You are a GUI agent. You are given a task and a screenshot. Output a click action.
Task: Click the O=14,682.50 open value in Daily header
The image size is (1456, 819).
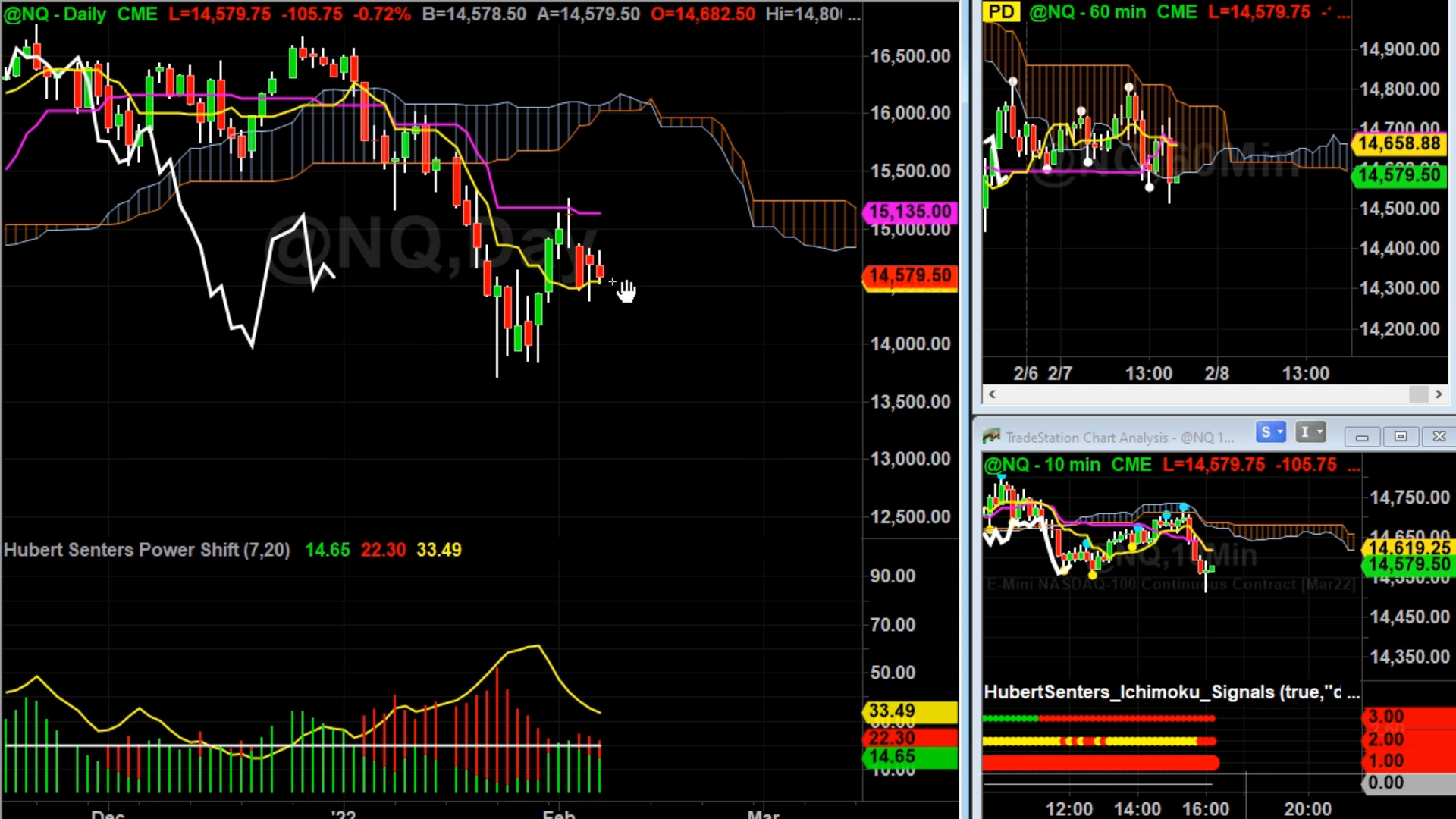click(x=703, y=14)
